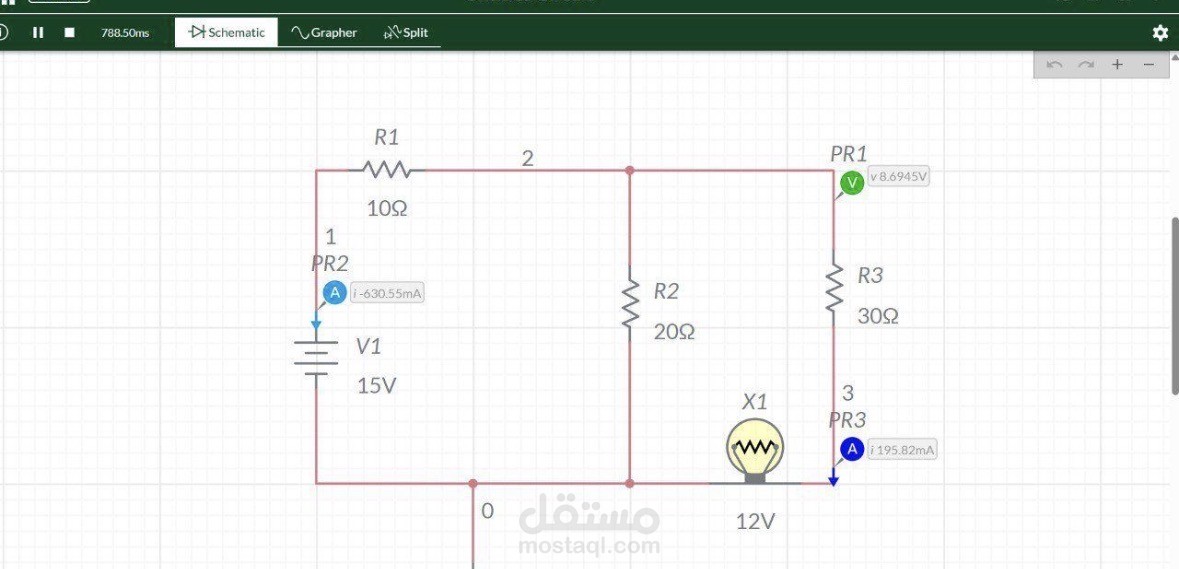Screen dimensions: 1179x569
Task: Open the Grapher tab
Action: [x=324, y=32]
